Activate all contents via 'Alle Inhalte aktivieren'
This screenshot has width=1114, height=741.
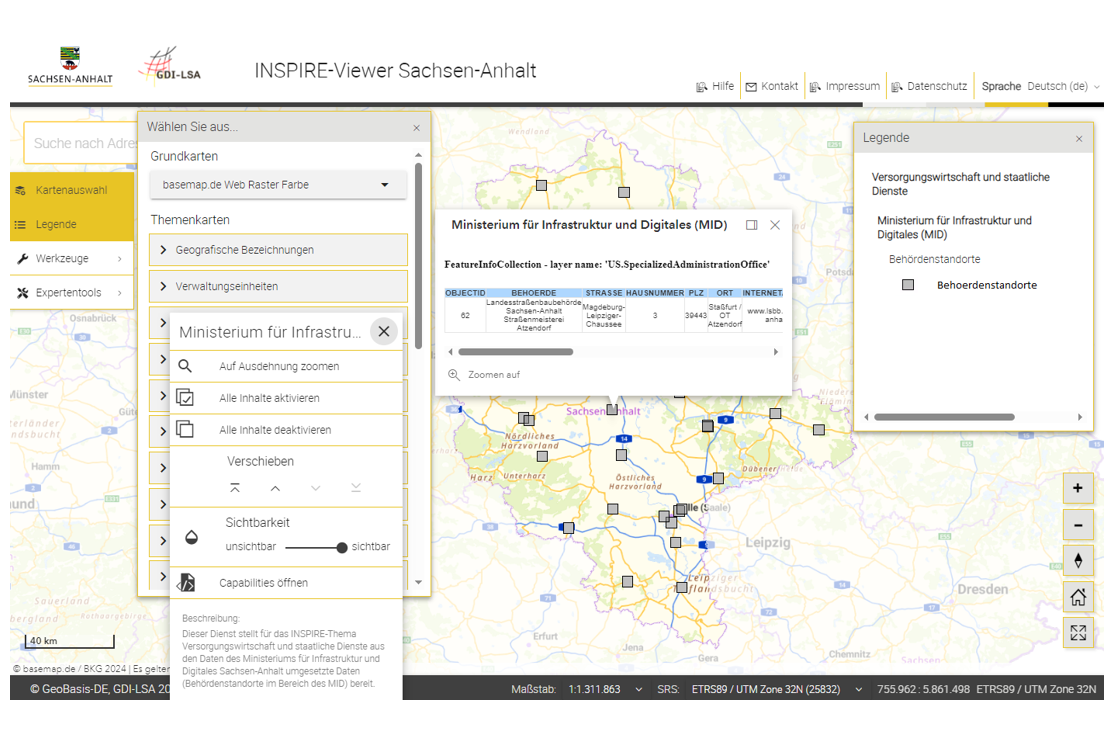pyautogui.click(x=269, y=398)
